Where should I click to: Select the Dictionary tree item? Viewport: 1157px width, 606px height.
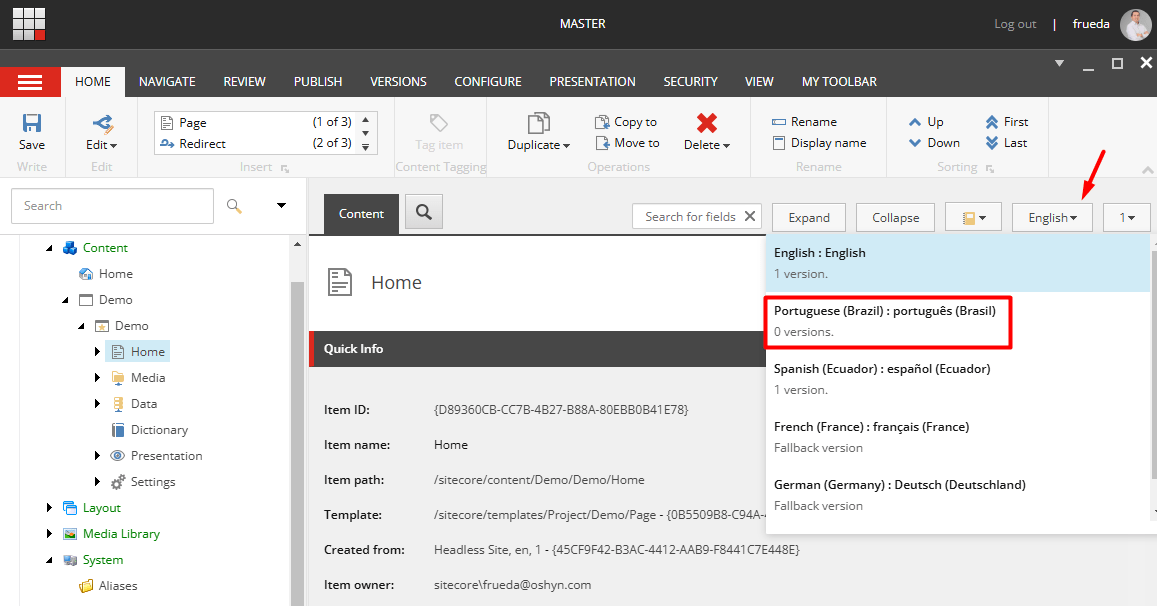(150, 430)
